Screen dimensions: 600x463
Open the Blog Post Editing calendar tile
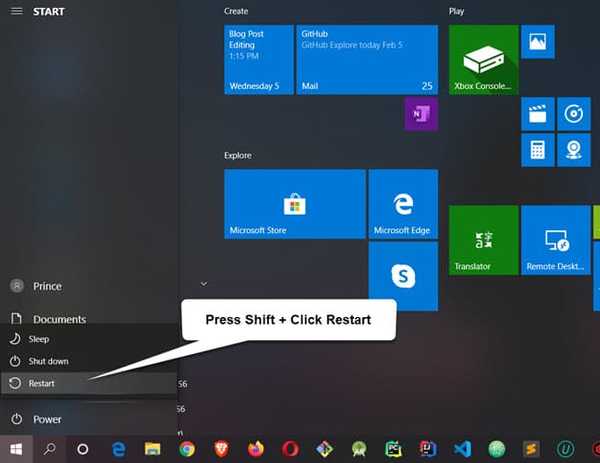coord(259,59)
